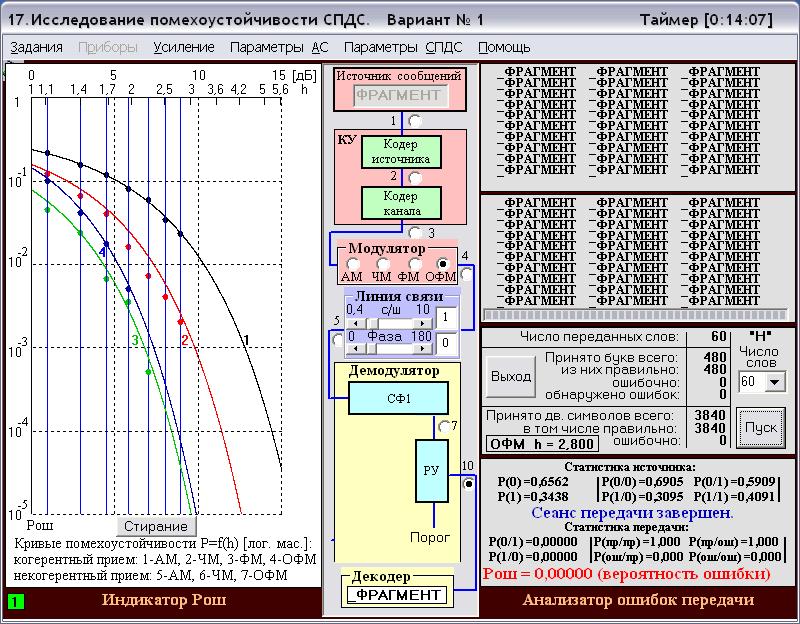Click the Принято дв. символов всего label

(580, 416)
